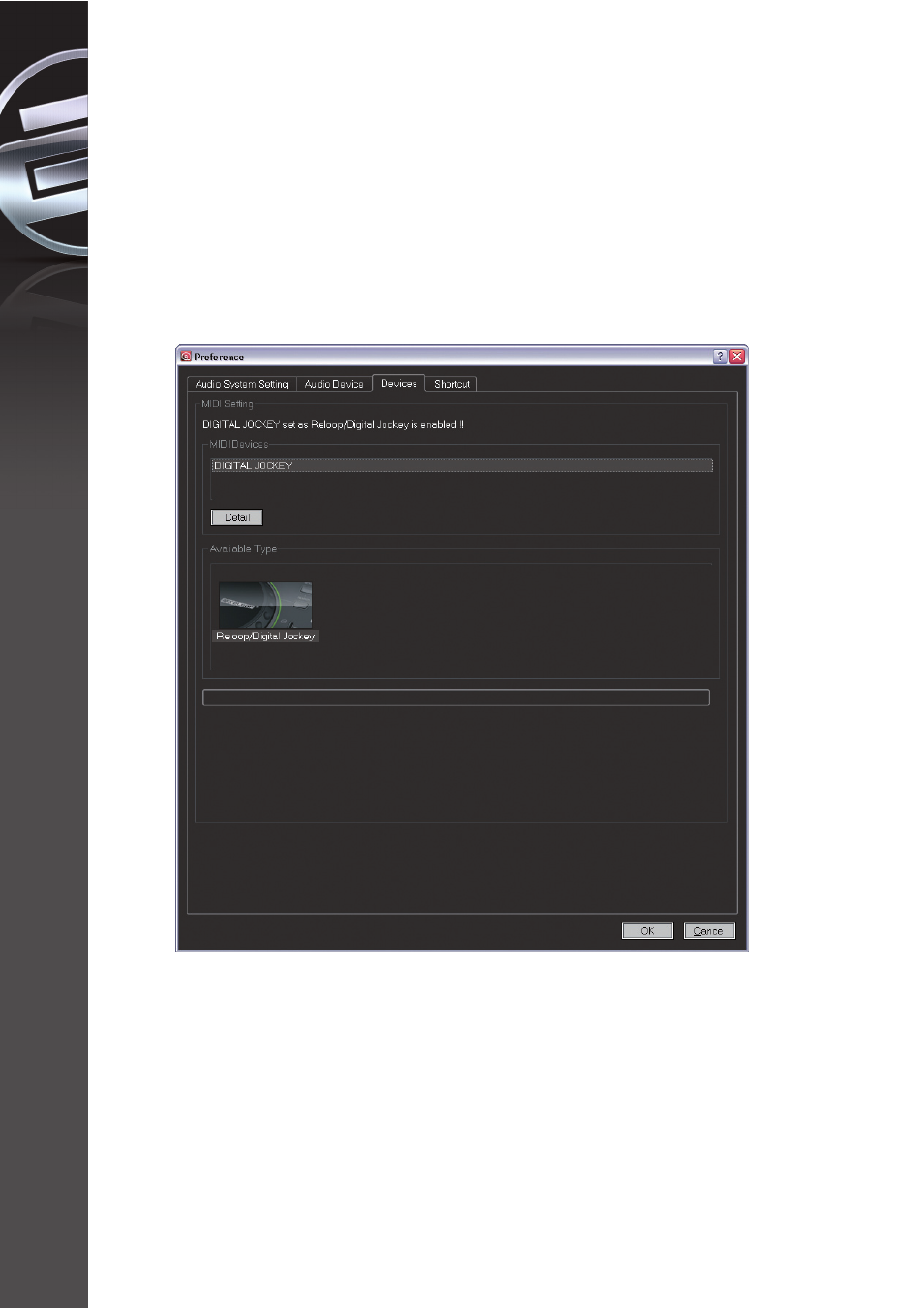Close the Preference window

point(737,357)
